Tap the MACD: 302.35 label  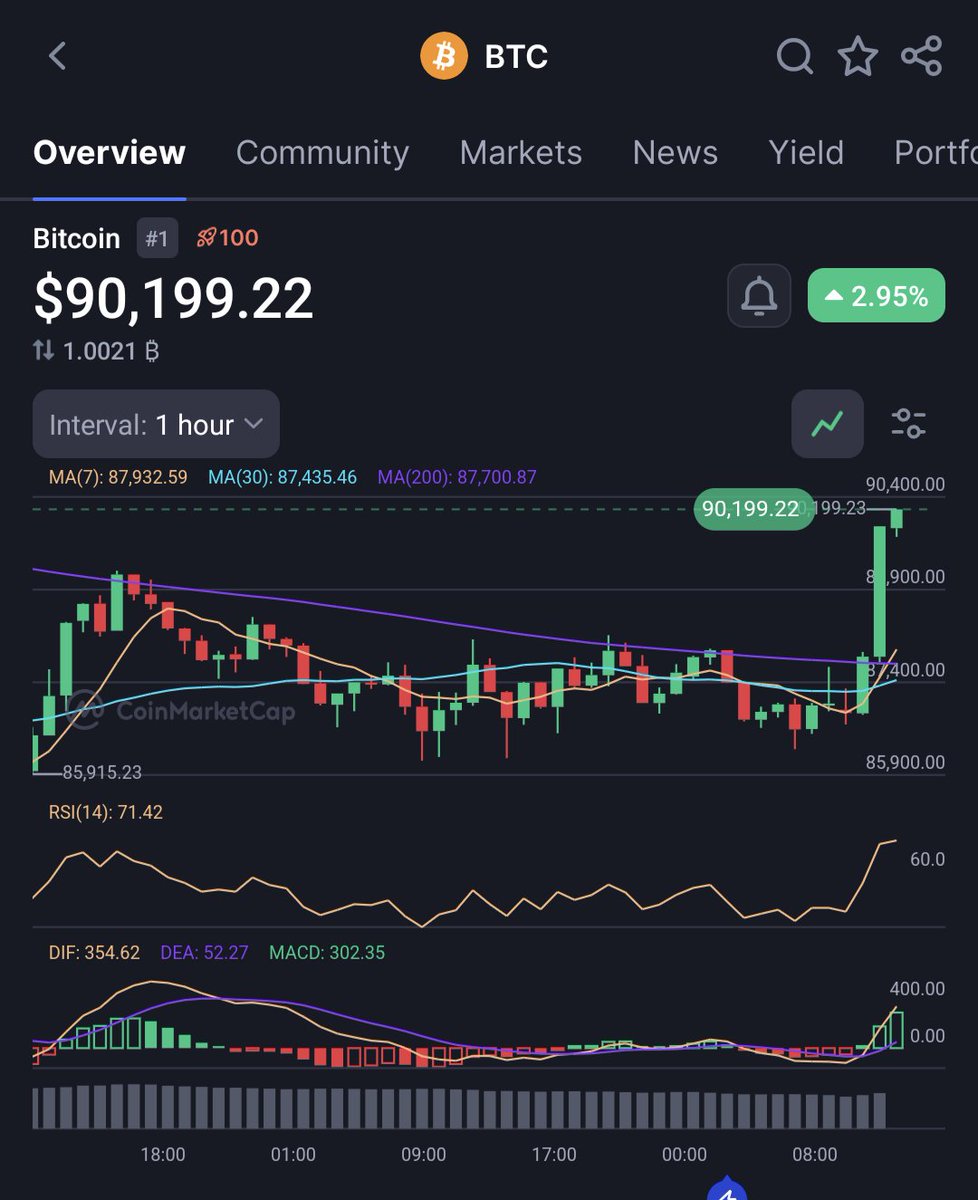tap(327, 952)
